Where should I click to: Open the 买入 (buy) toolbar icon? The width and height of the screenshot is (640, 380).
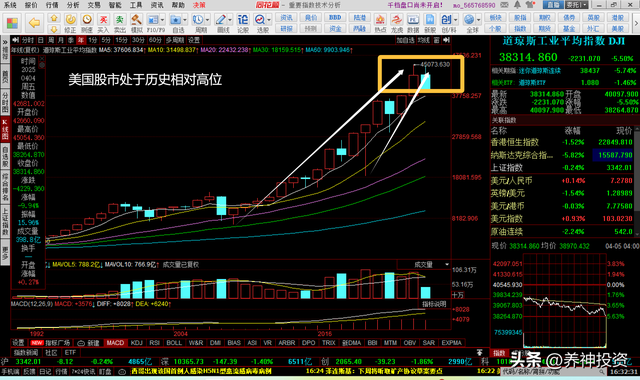point(103,23)
